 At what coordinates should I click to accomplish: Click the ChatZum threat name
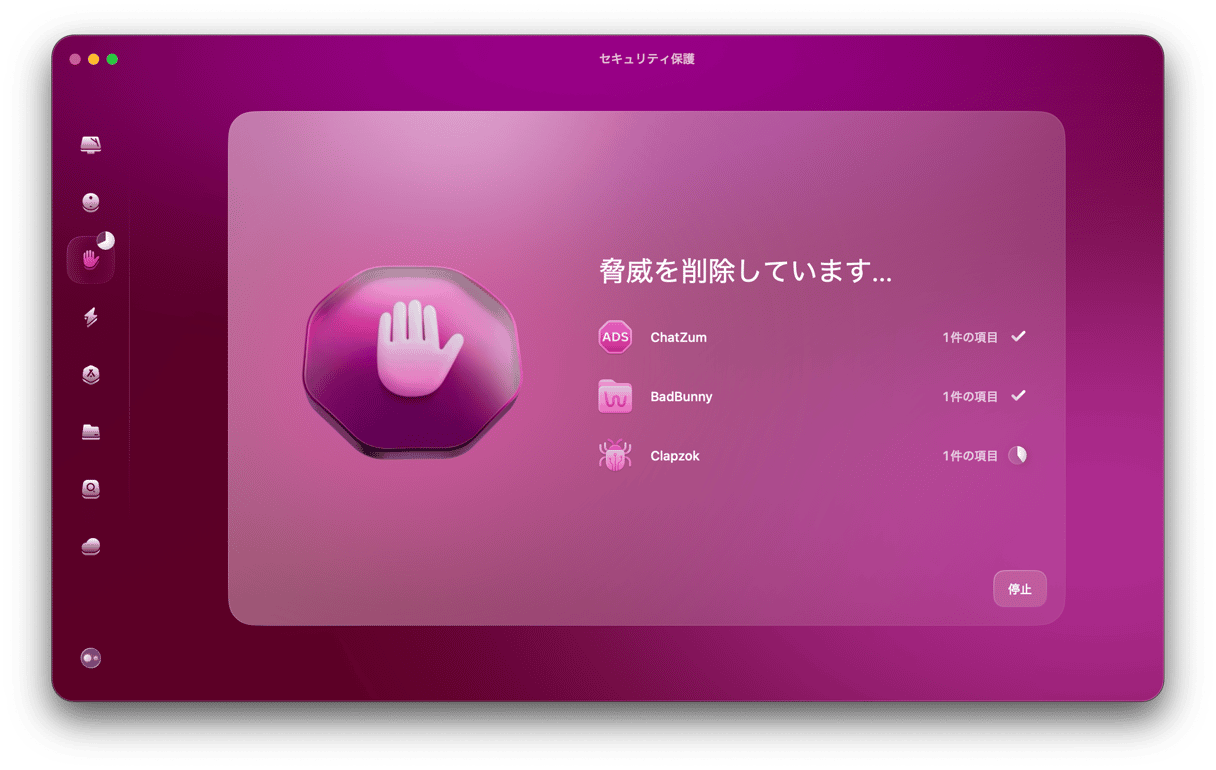tap(678, 337)
